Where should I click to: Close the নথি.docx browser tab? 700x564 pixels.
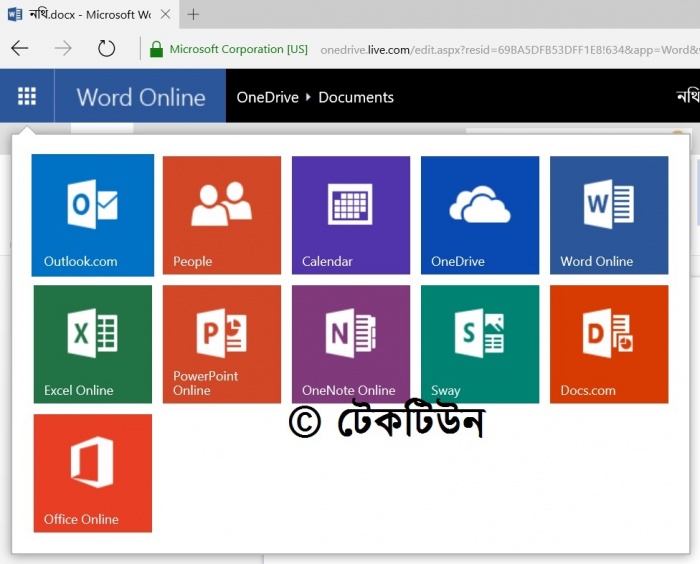(165, 14)
